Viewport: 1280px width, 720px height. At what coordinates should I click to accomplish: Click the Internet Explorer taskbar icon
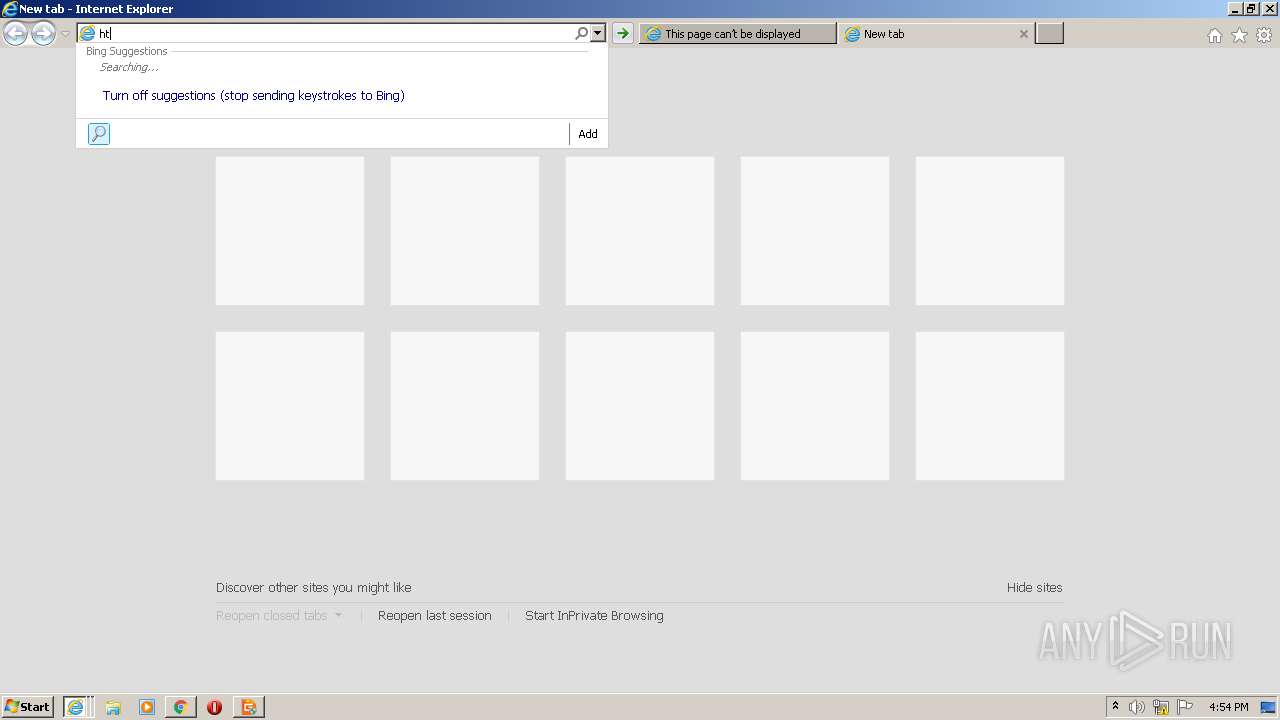(x=76, y=707)
